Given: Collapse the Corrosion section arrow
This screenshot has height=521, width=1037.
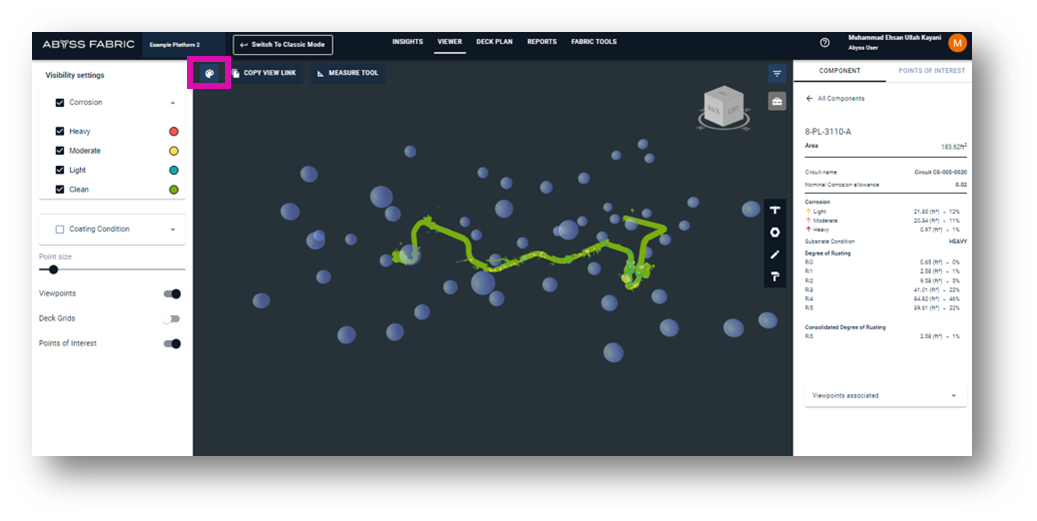Looking at the screenshot, I should 172,103.
